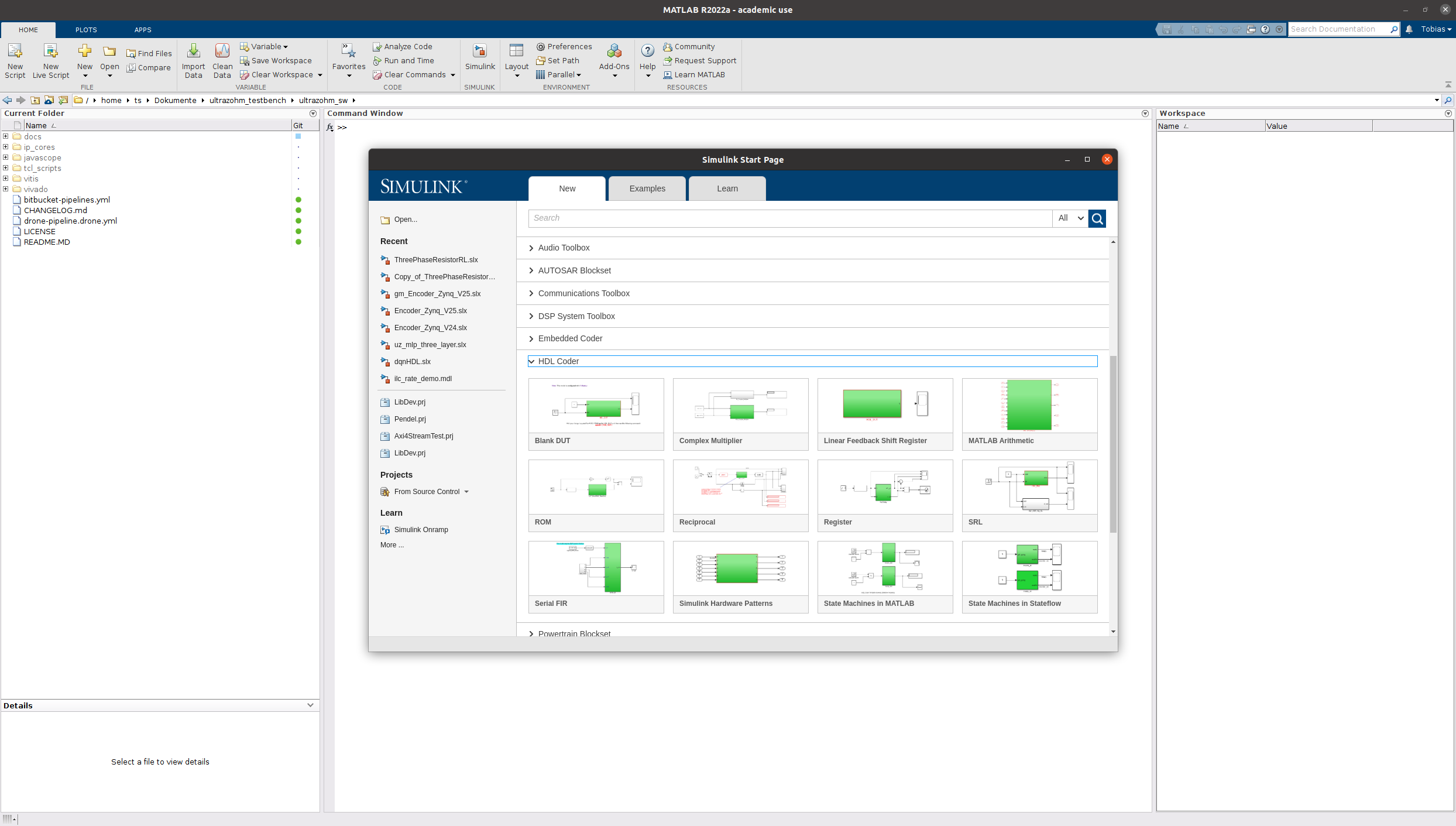Open recent model ThreePhaseResistorRL.slx
Viewport: 1456px width, 826px height.
tap(436, 260)
